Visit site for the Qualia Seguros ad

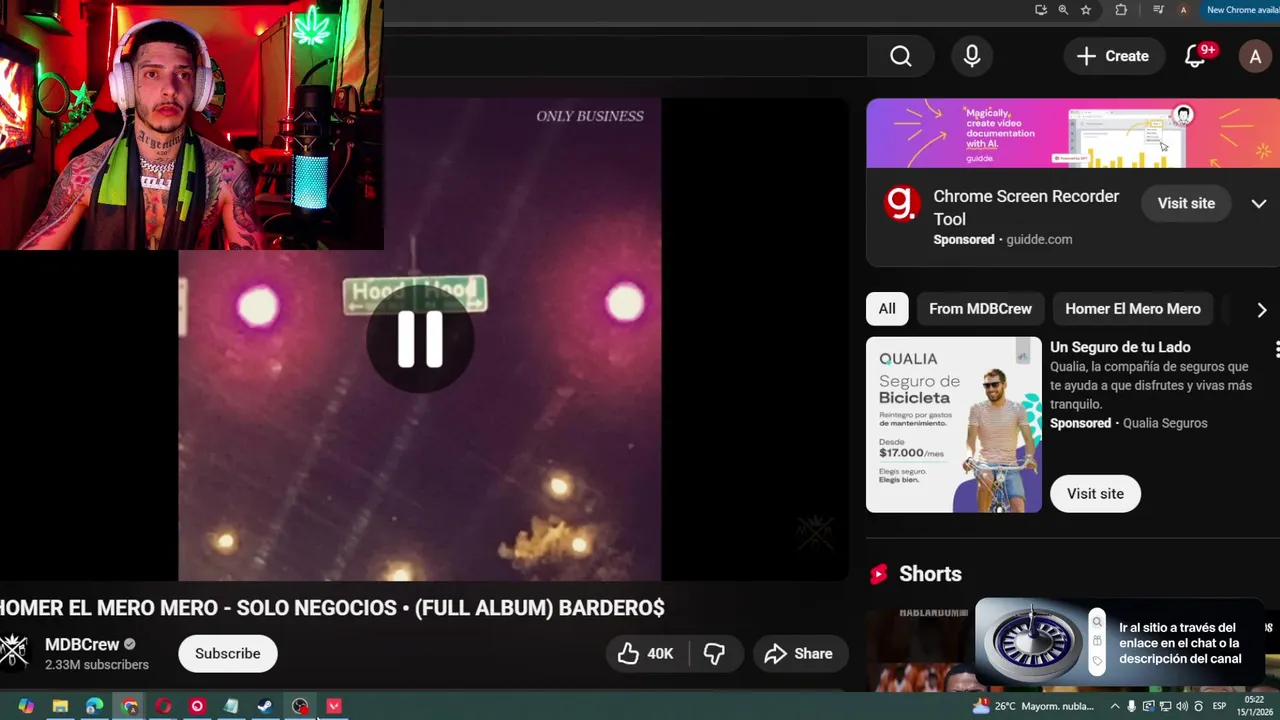[1095, 493]
